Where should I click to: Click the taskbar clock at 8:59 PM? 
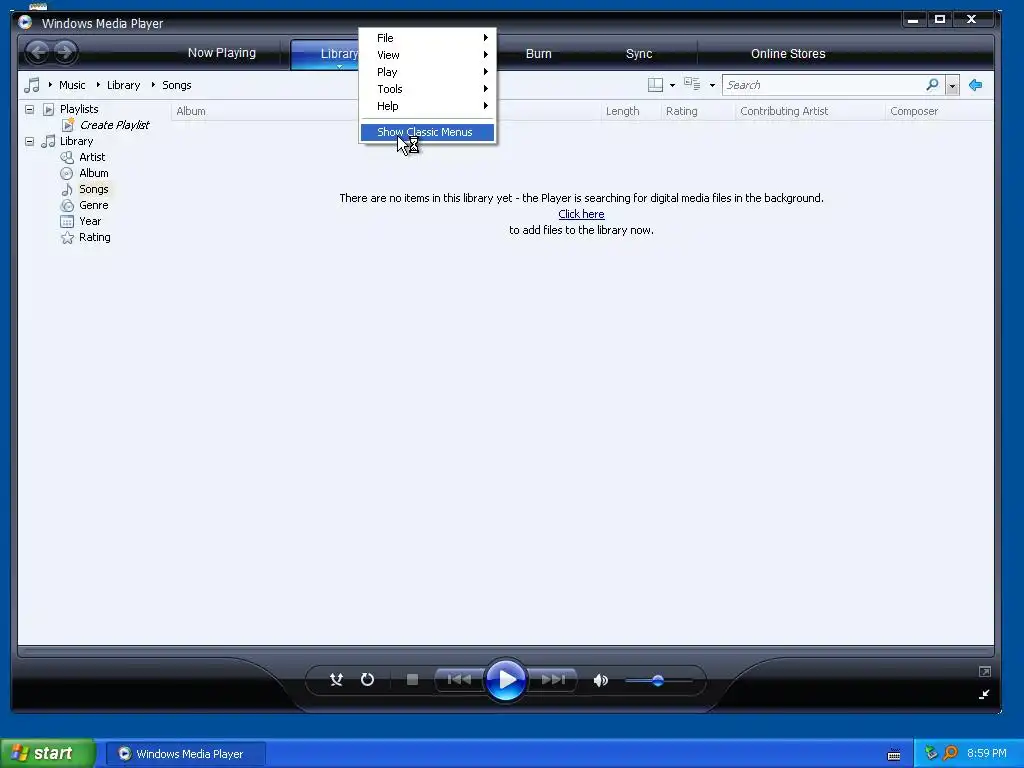pos(987,753)
